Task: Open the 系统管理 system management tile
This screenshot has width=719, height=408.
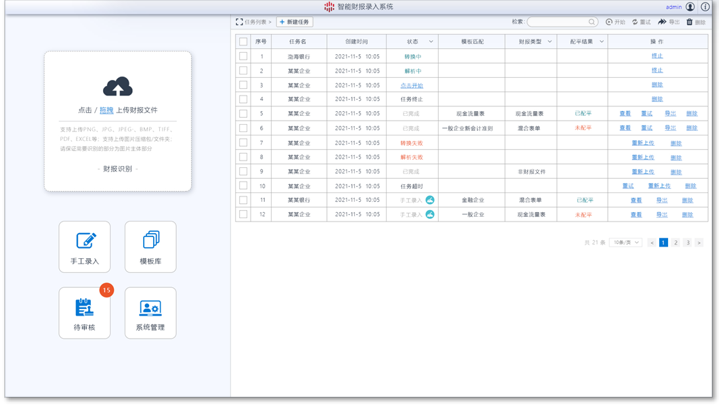Action: [x=150, y=312]
